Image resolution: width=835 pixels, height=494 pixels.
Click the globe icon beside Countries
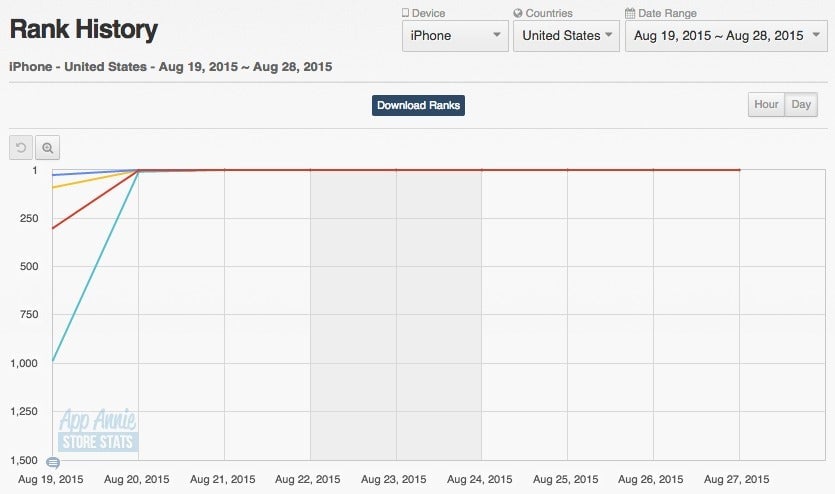coord(518,13)
